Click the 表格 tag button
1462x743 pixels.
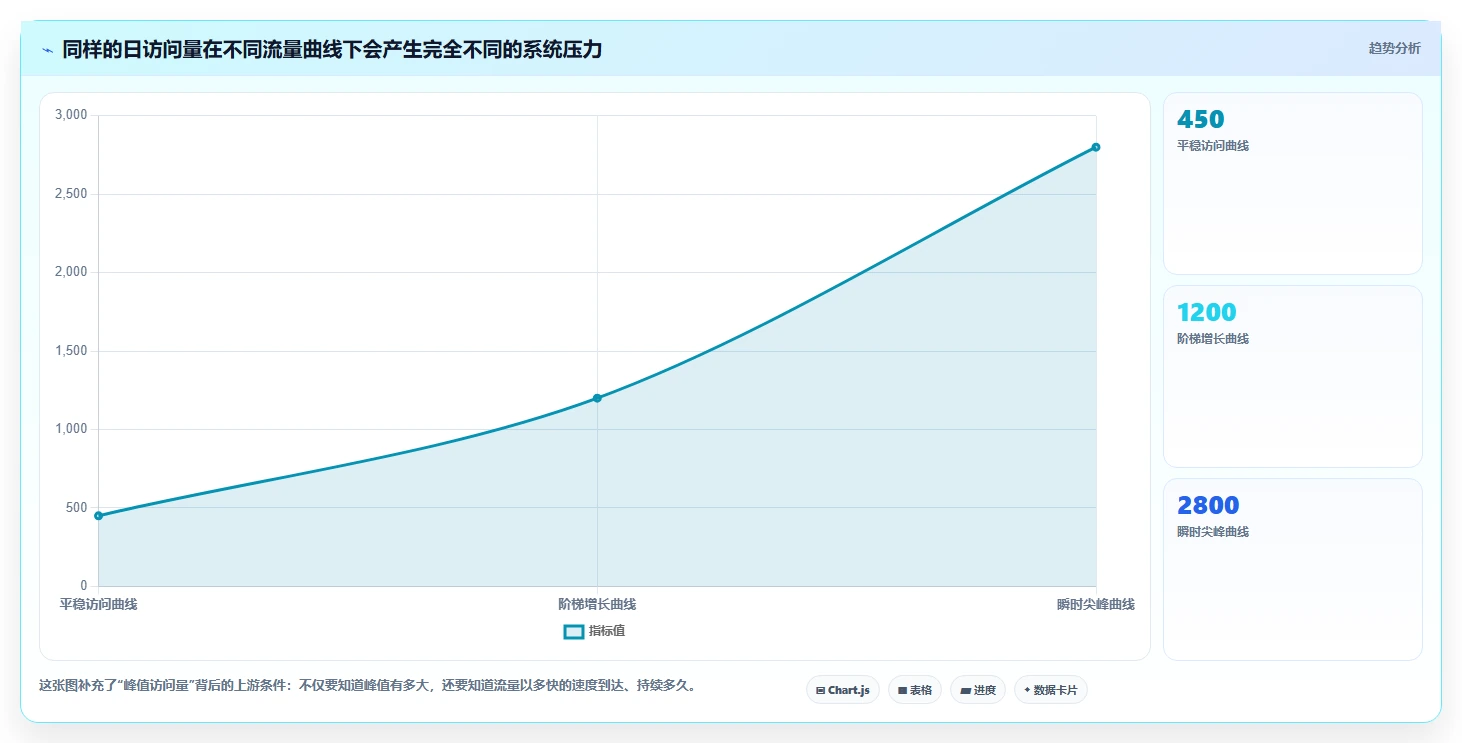coord(914,690)
